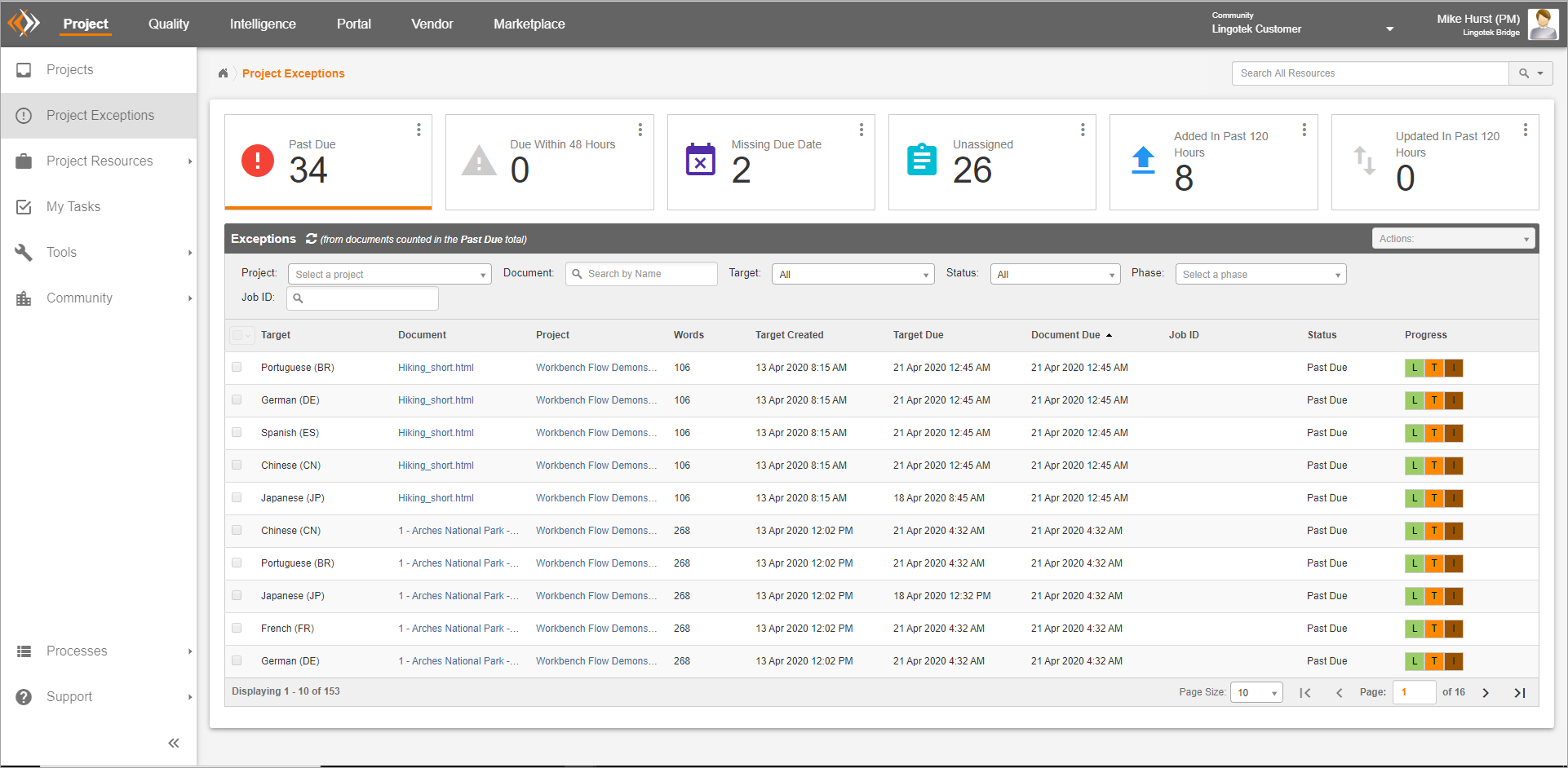Switch to the Quality tab

[169, 24]
